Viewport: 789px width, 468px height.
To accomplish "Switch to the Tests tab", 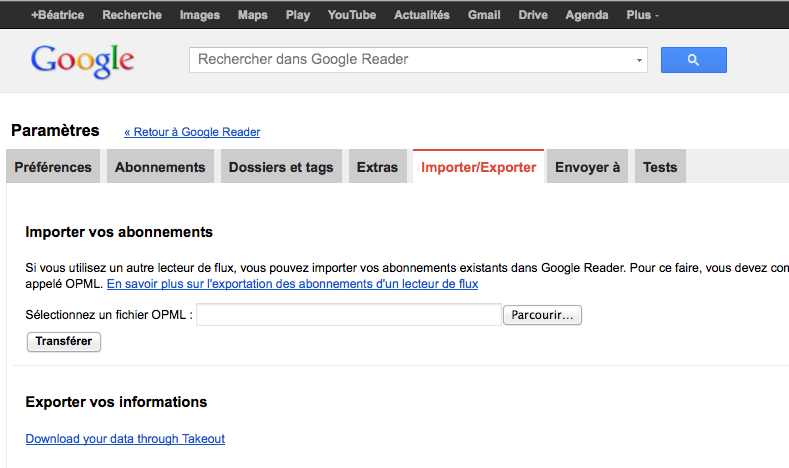I will click(x=660, y=167).
